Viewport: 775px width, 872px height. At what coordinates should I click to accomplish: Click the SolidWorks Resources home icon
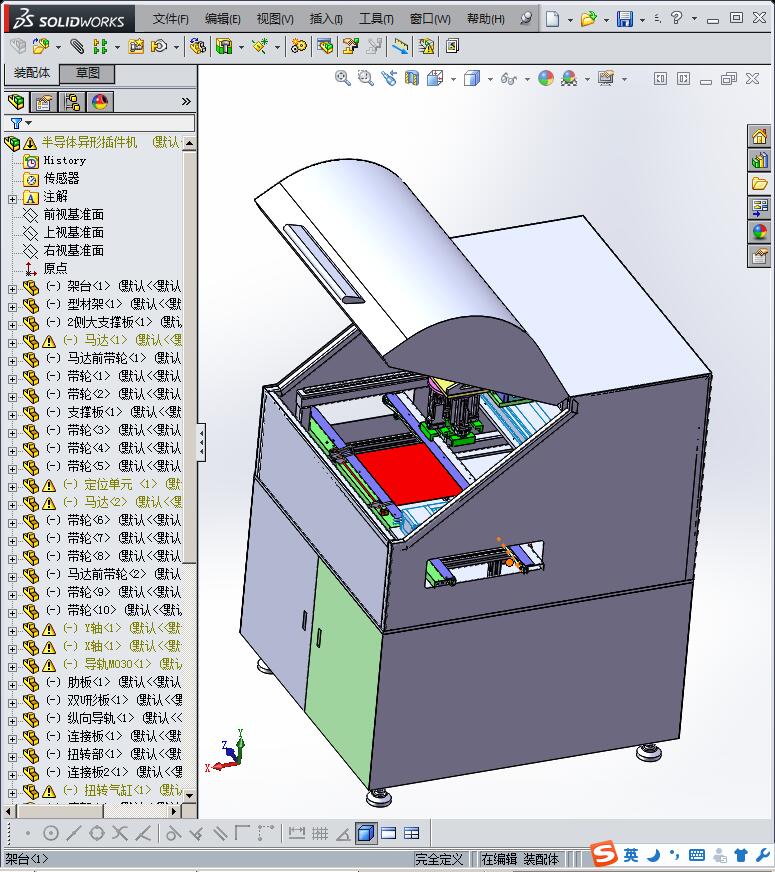tap(759, 136)
